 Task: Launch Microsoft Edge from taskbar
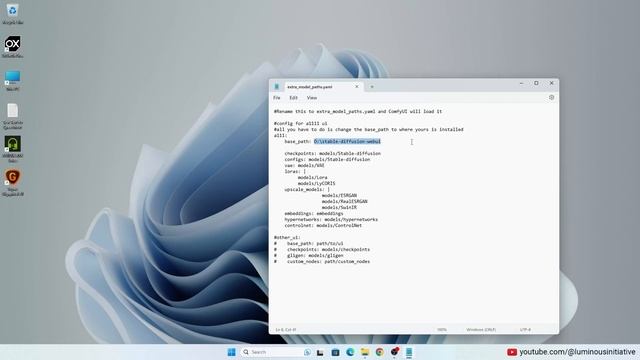350,352
